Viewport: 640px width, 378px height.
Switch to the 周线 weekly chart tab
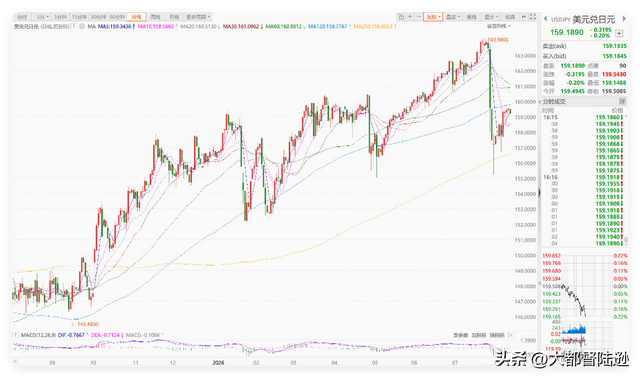click(x=156, y=17)
